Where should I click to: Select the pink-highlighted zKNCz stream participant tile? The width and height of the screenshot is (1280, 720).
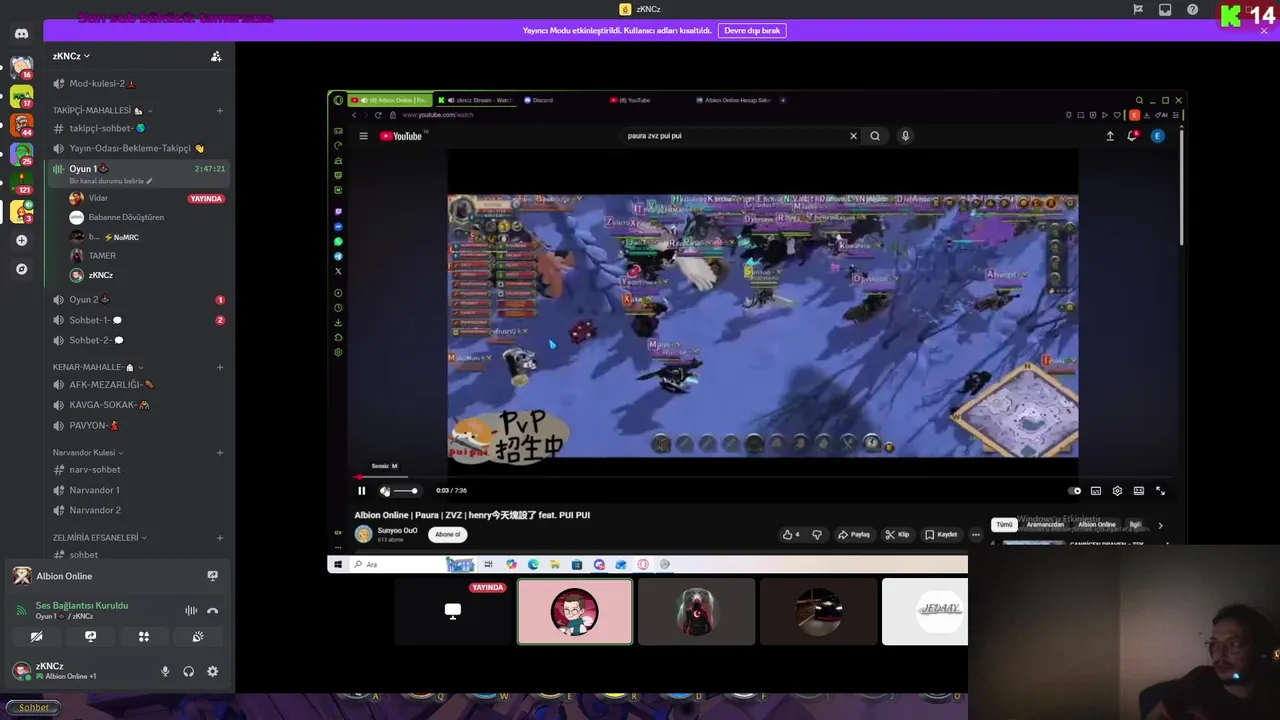pyautogui.click(x=575, y=611)
